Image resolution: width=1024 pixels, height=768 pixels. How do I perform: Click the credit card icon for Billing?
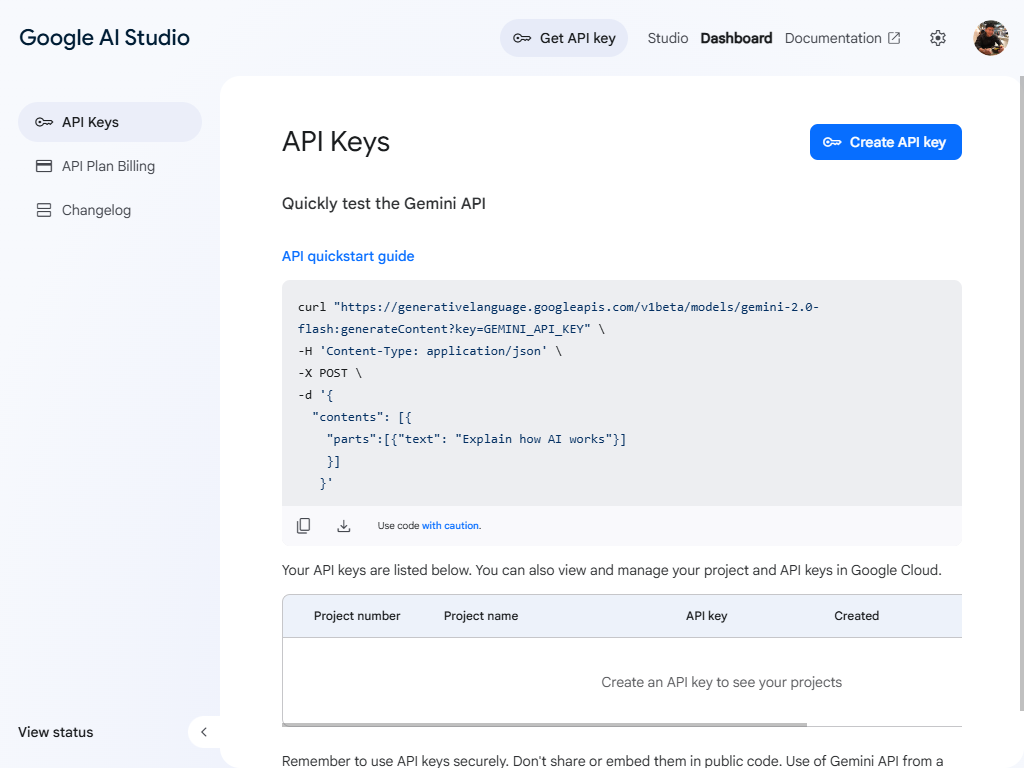pos(44,166)
